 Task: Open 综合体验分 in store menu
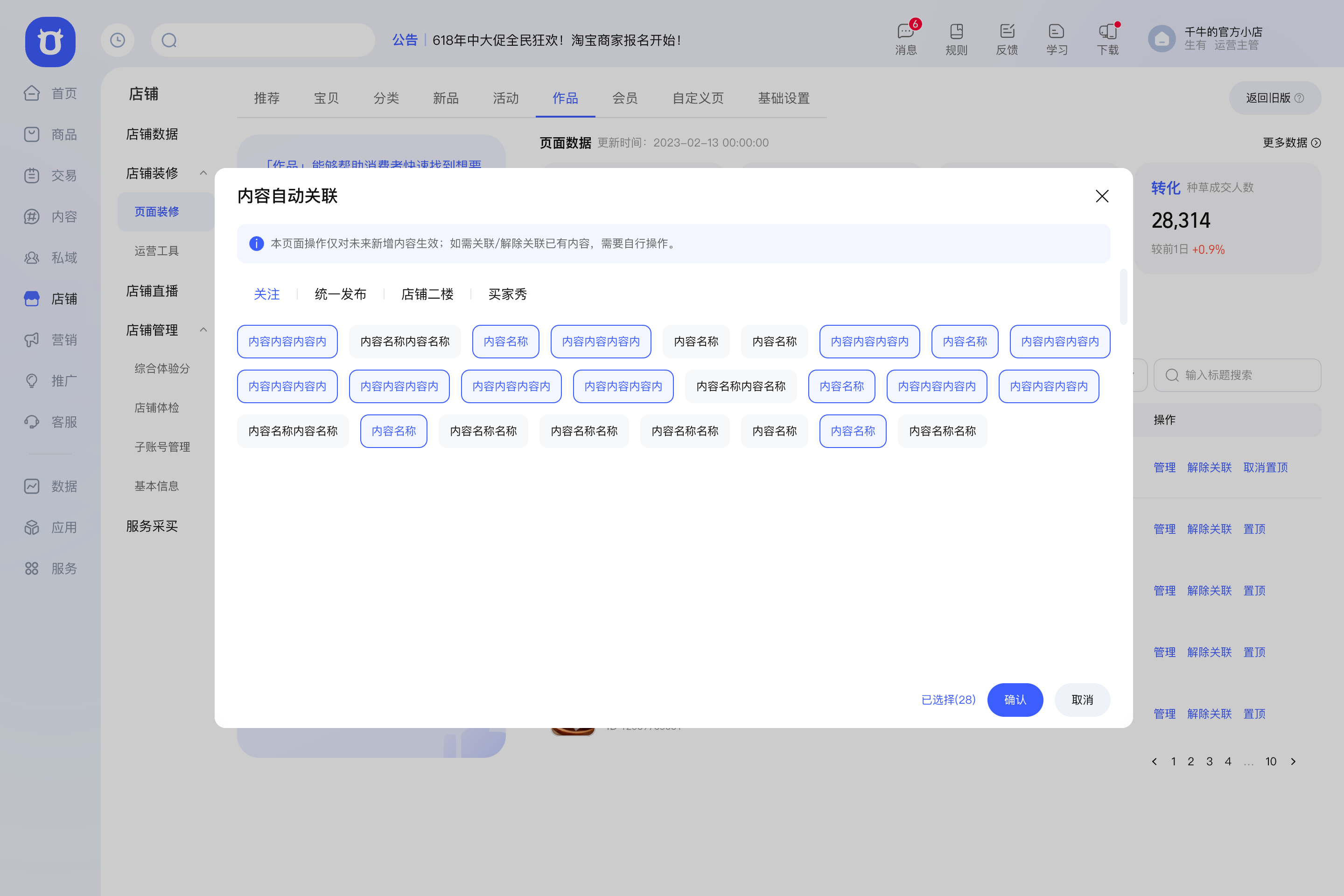(x=162, y=369)
